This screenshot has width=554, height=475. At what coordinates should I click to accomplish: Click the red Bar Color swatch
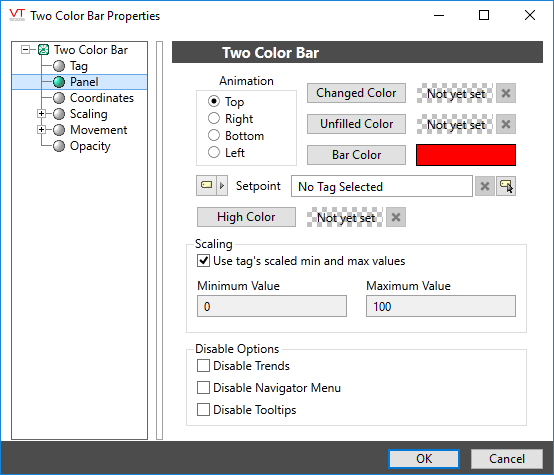tap(466, 155)
